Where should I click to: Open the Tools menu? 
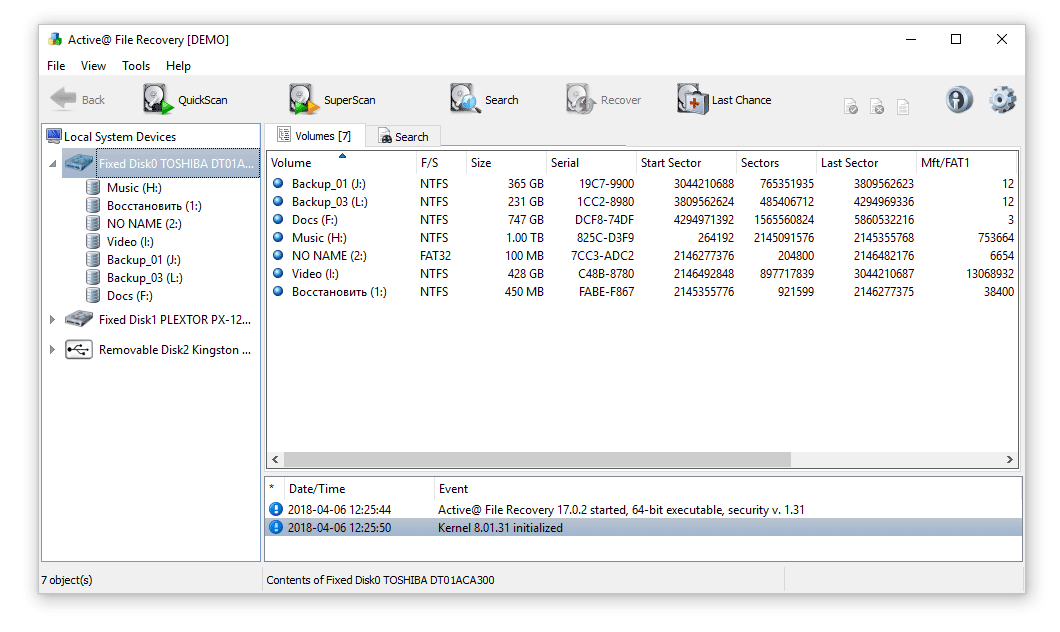coord(136,66)
